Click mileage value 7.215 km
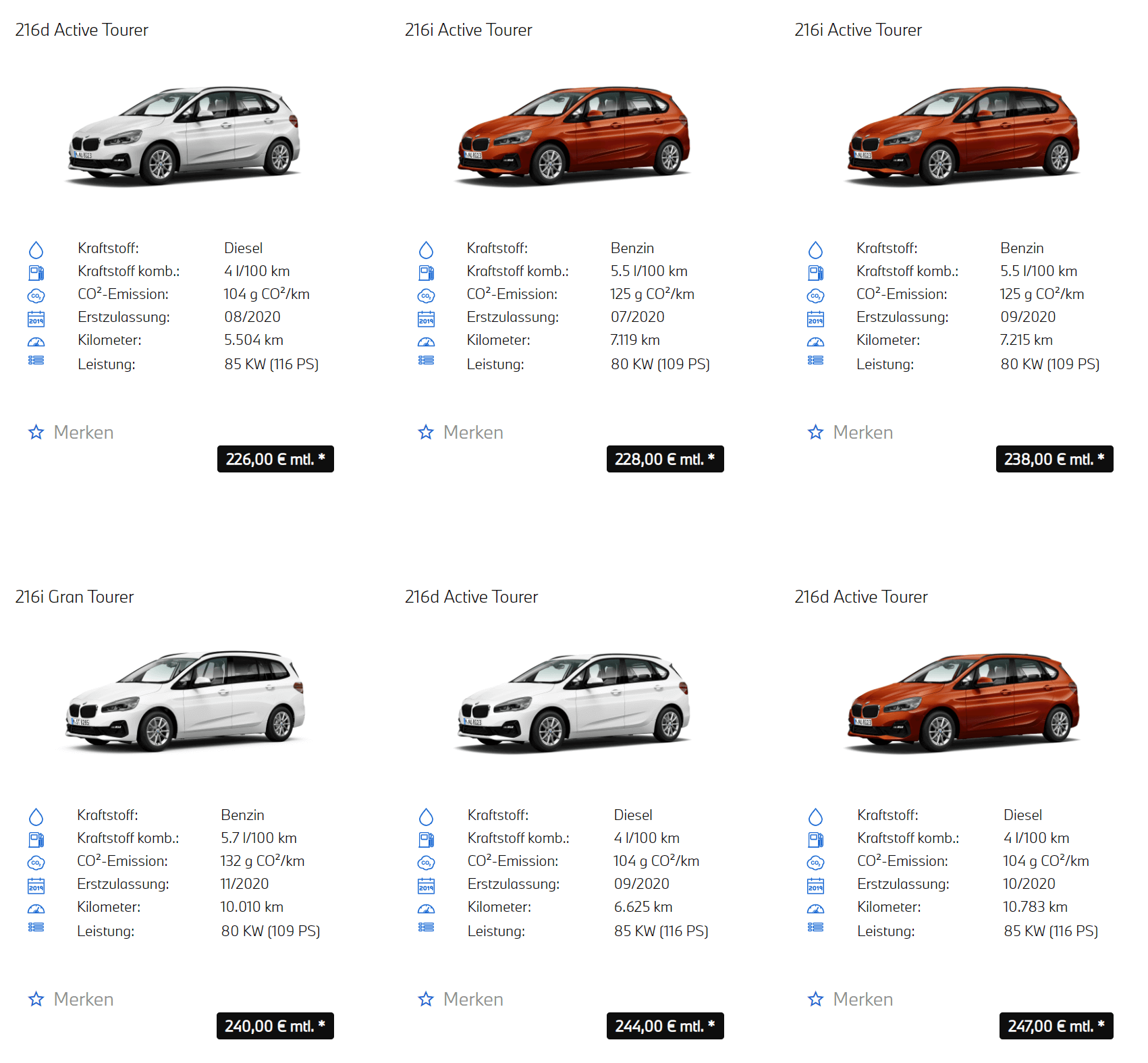 [1027, 340]
